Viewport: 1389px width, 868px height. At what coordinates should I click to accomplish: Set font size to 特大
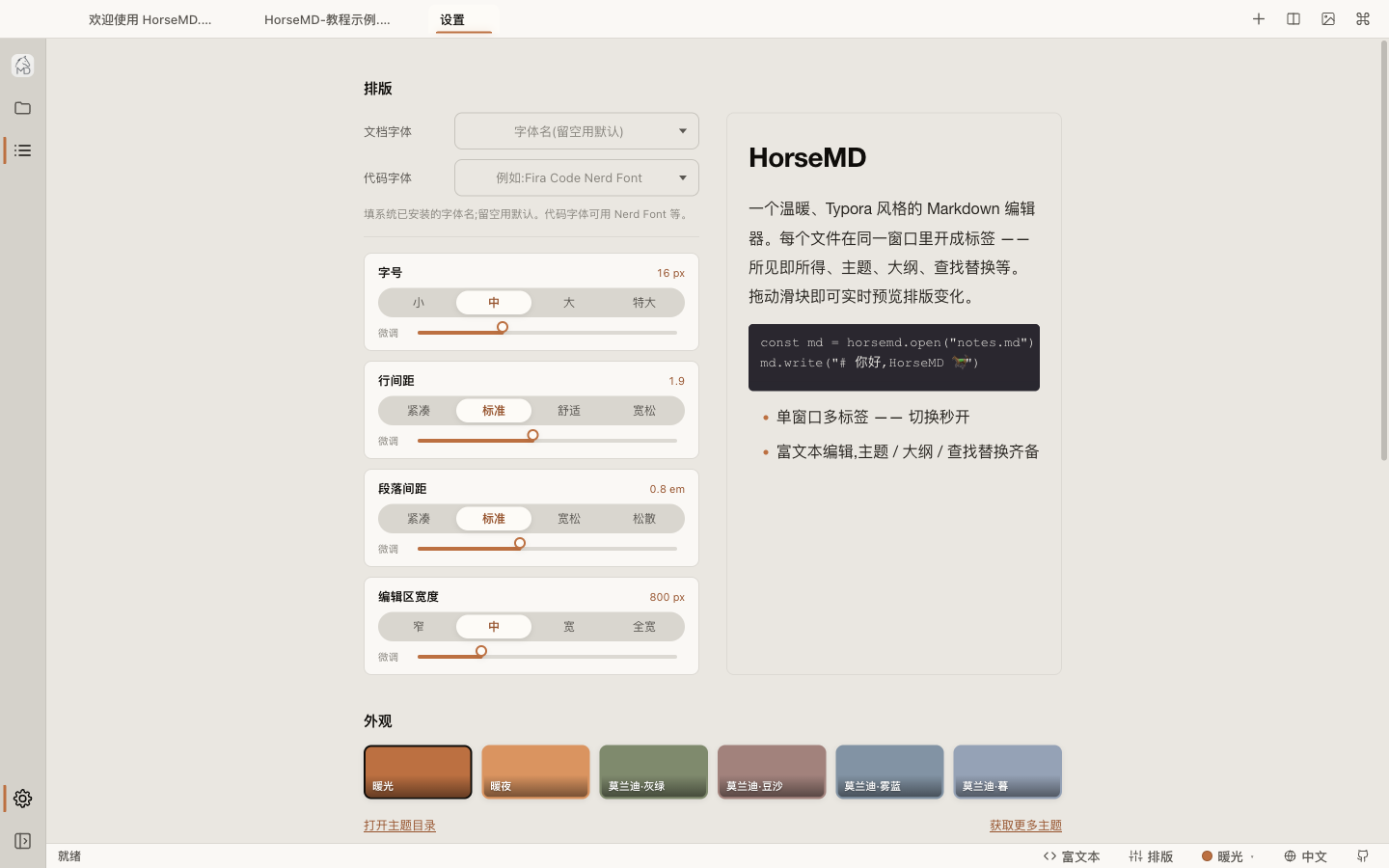[x=644, y=303]
